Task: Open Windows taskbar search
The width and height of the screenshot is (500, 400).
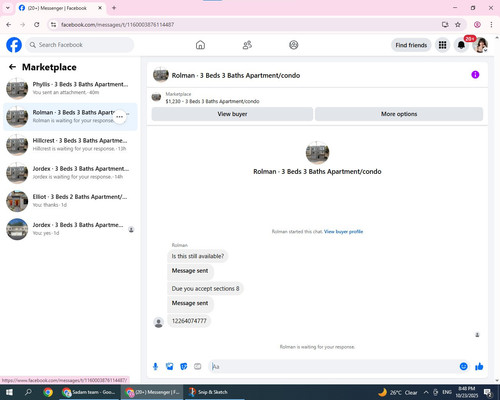Action: point(28,392)
